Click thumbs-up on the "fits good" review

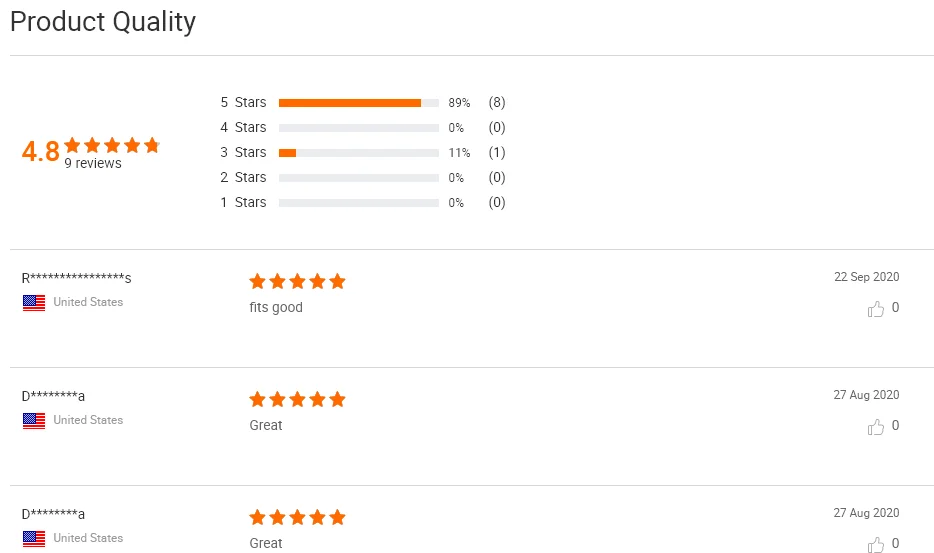coord(876,309)
